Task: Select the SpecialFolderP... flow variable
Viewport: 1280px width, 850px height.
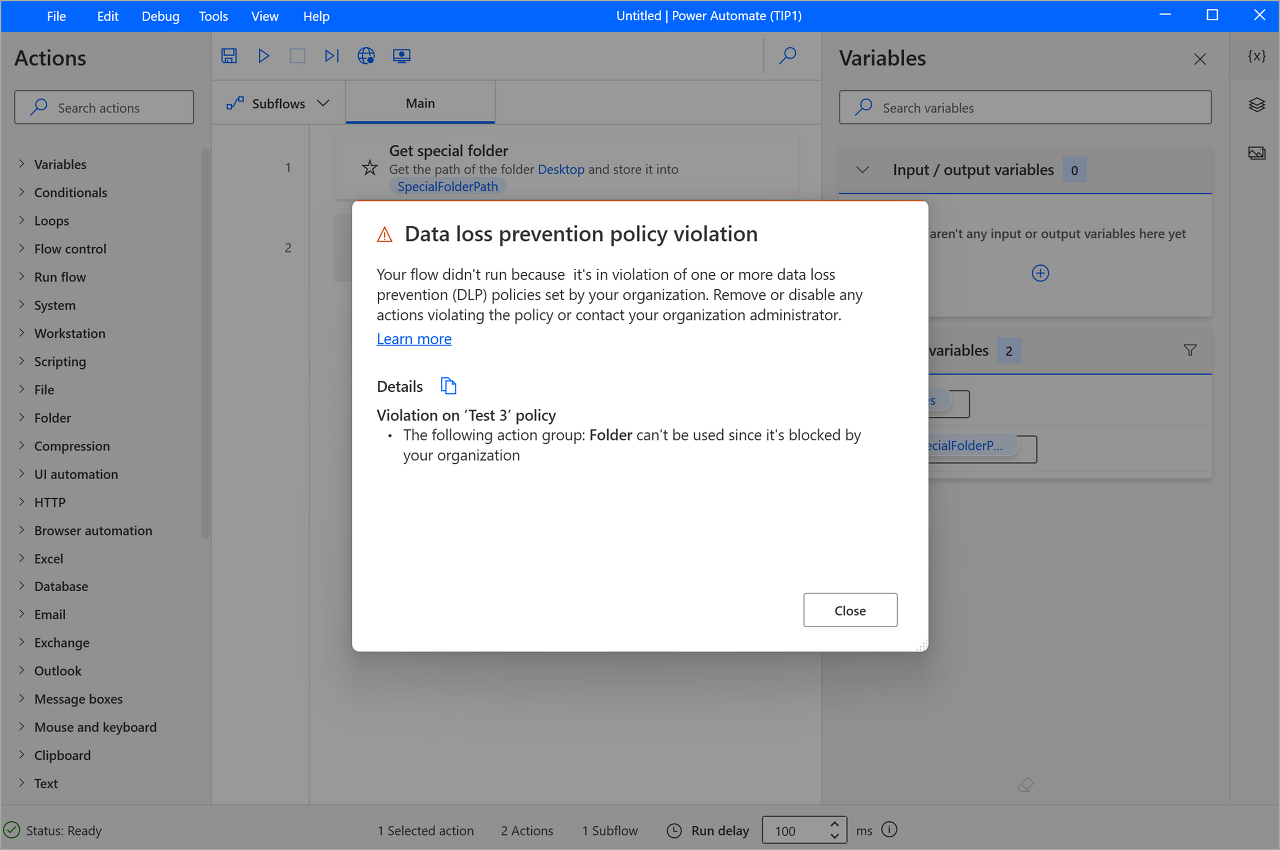Action: click(964, 446)
